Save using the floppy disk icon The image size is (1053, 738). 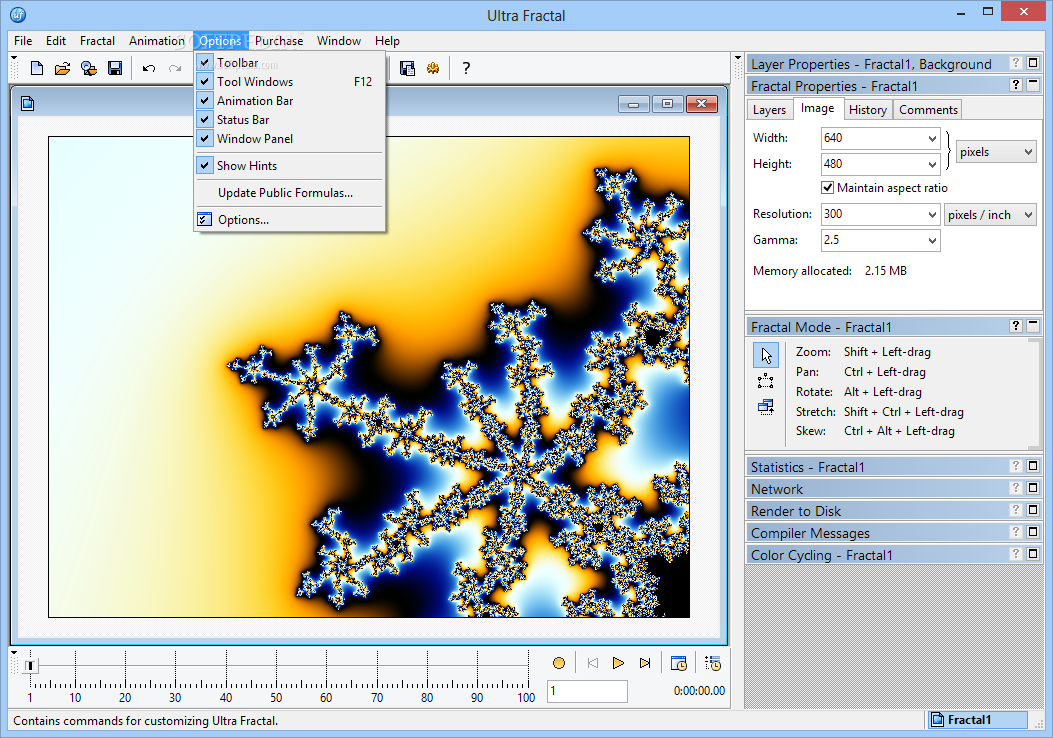pos(115,68)
